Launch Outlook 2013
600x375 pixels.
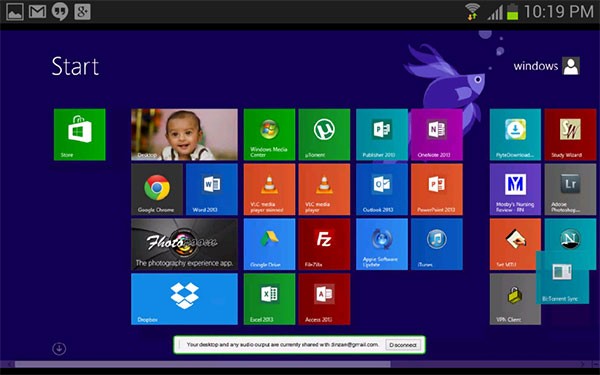point(382,189)
